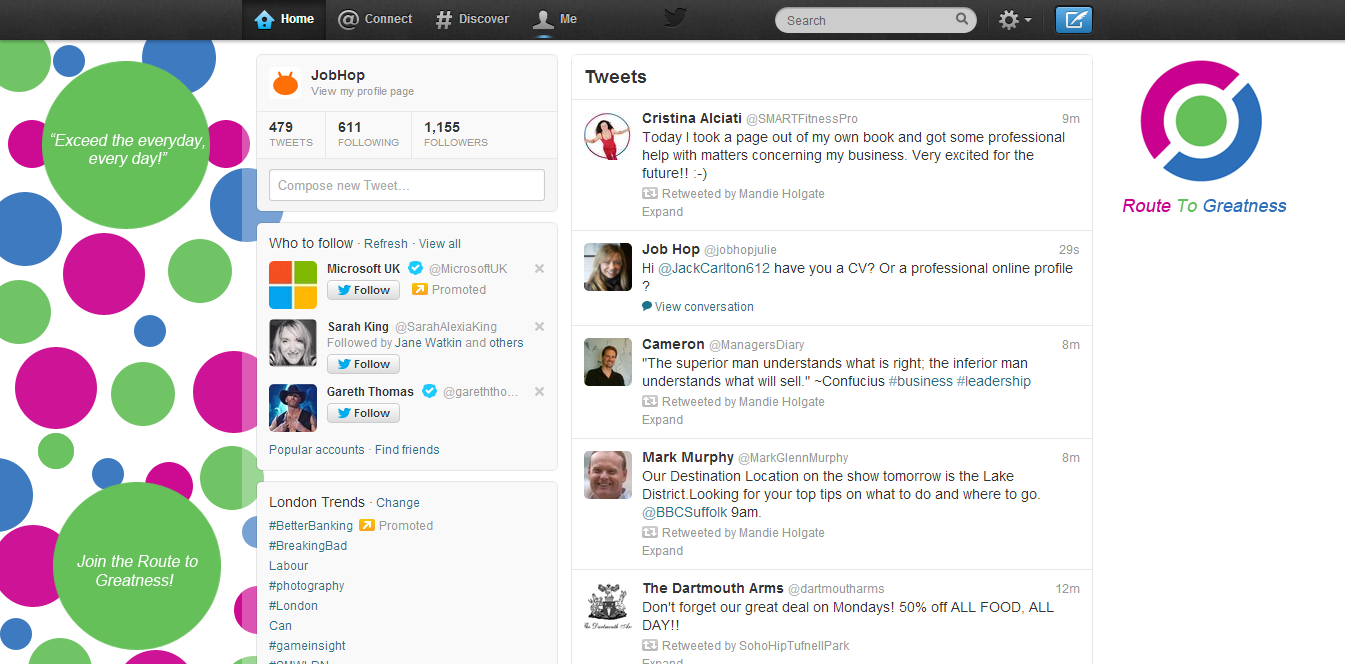Open the @BBCSuffolk mention
The width and height of the screenshot is (1345, 664).
(x=685, y=512)
